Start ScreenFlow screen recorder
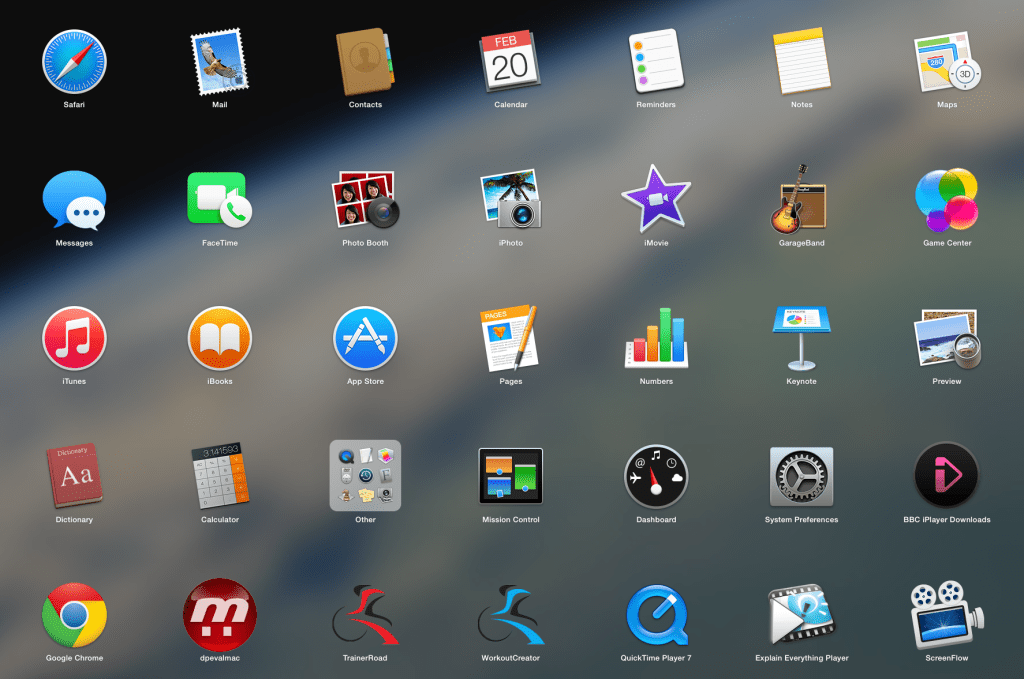The height and width of the screenshot is (679, 1024). [946, 614]
